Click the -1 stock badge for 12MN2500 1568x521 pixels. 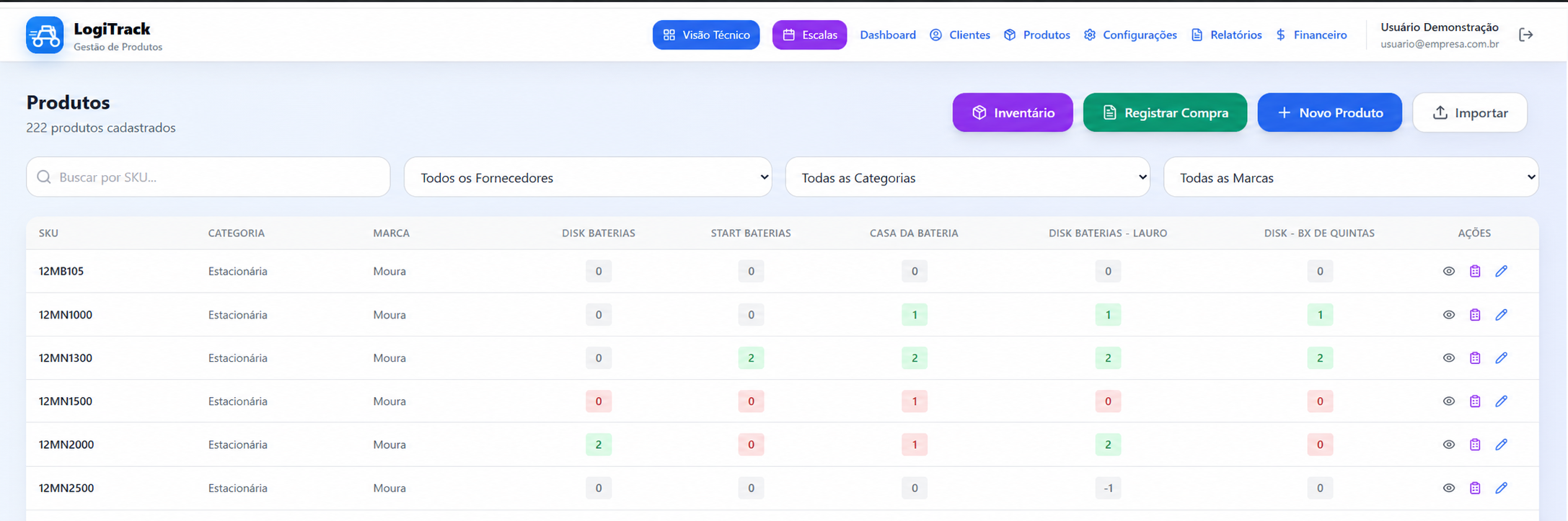[x=1108, y=488]
